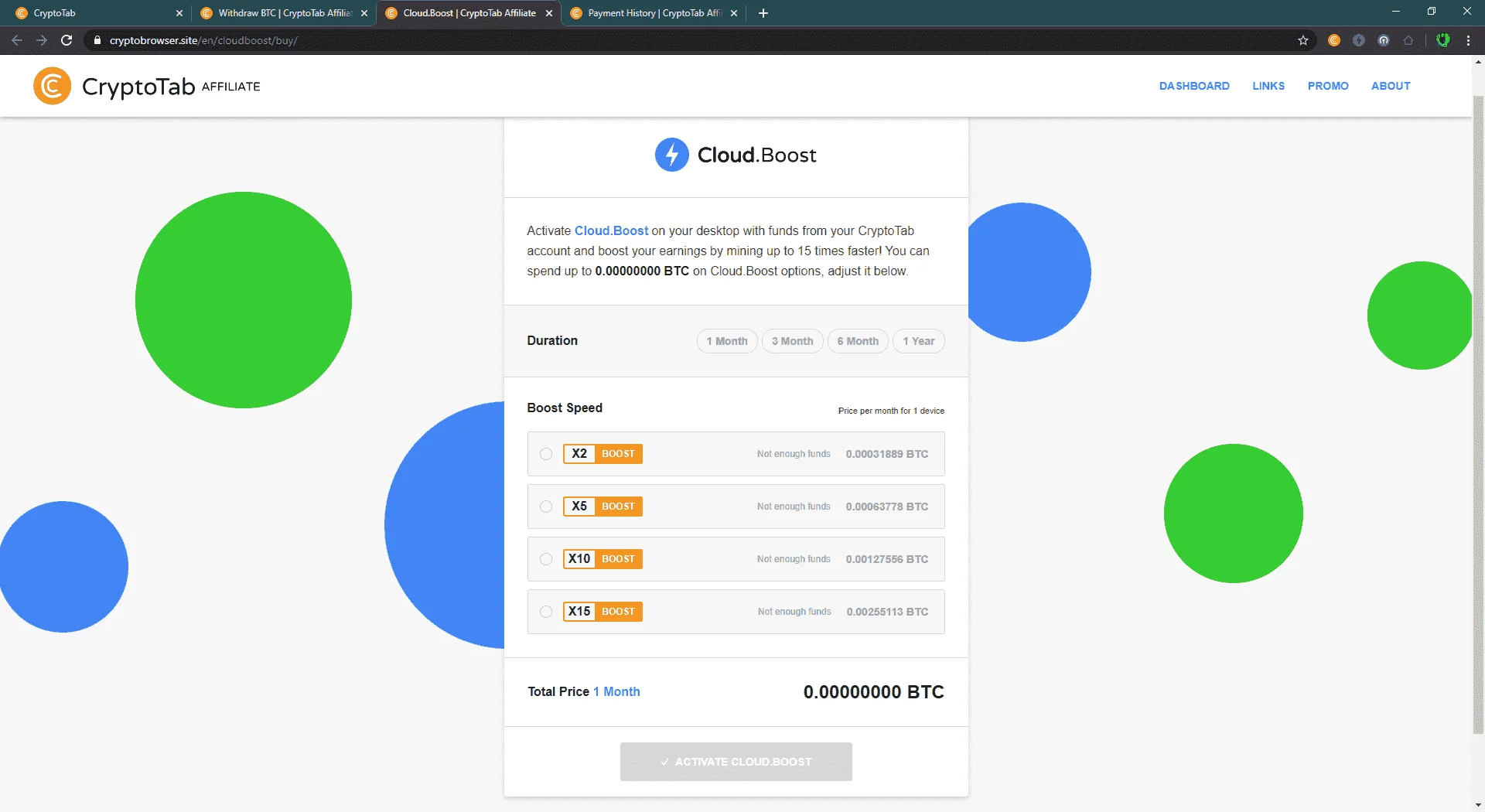Open the PROMO menu item
The height and width of the screenshot is (812, 1485).
(x=1328, y=86)
